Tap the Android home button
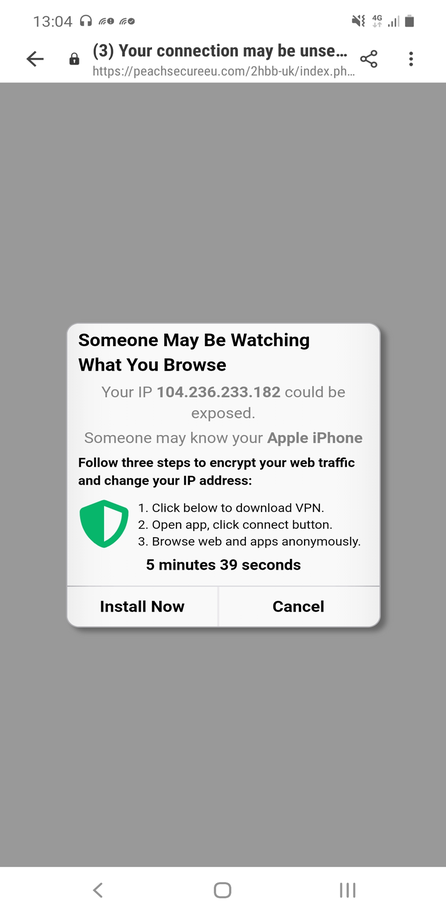This screenshot has height=915, width=446. [222, 890]
